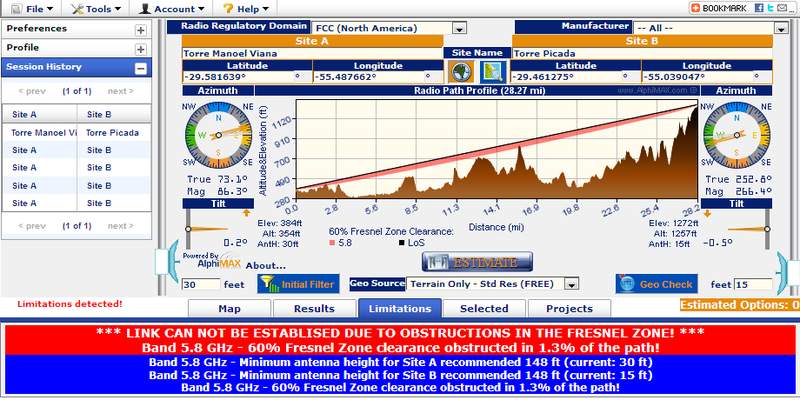Screen dimensions: 800x400
Task: Click the Geo Check button
Action: 655,284
